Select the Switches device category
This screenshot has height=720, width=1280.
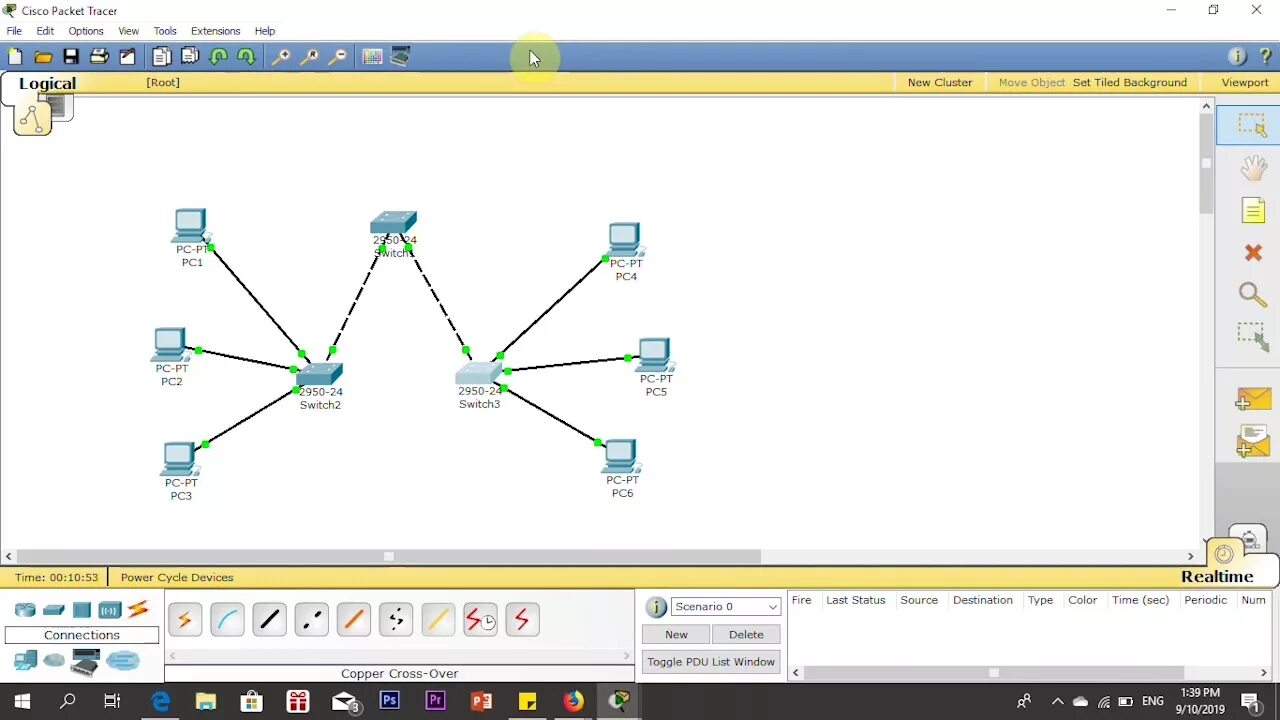54,610
